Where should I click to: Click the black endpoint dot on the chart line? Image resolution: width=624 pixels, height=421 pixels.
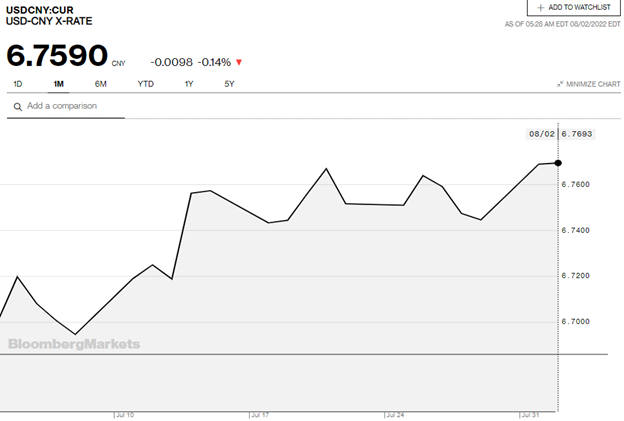[558, 162]
